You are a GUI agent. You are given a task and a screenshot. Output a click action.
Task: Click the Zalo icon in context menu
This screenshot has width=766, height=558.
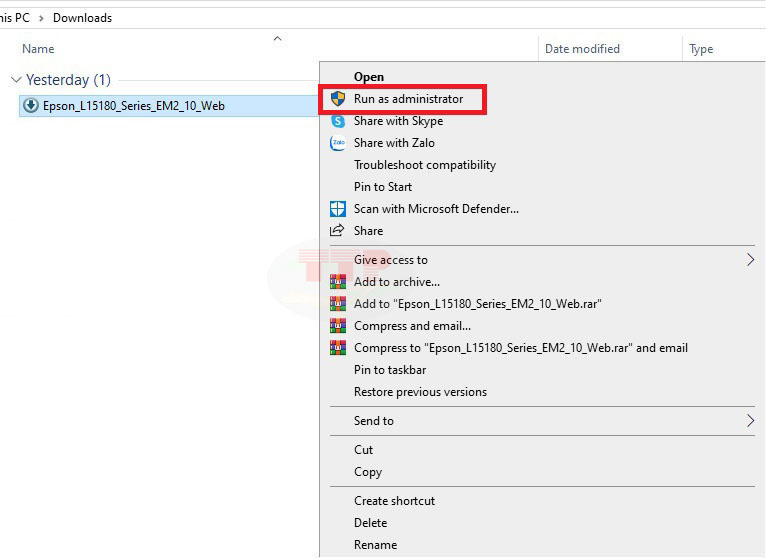click(338, 143)
